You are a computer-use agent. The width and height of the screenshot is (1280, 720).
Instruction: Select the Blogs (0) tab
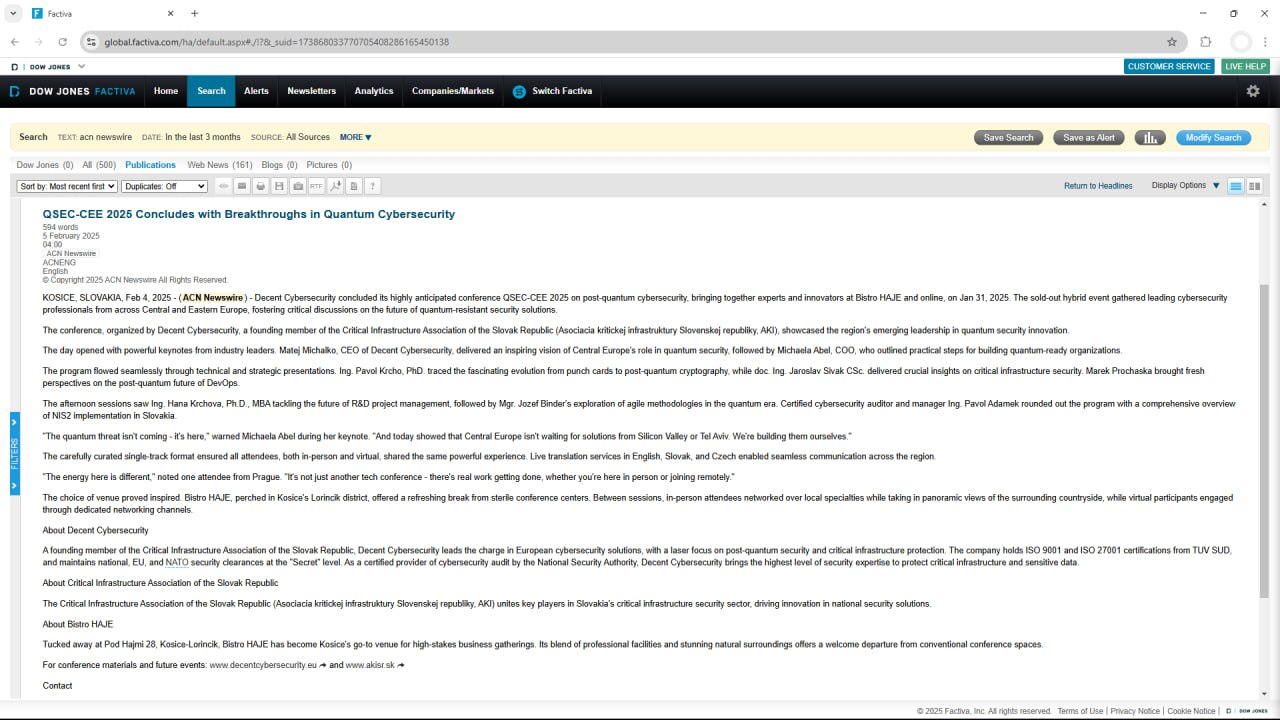coord(279,165)
